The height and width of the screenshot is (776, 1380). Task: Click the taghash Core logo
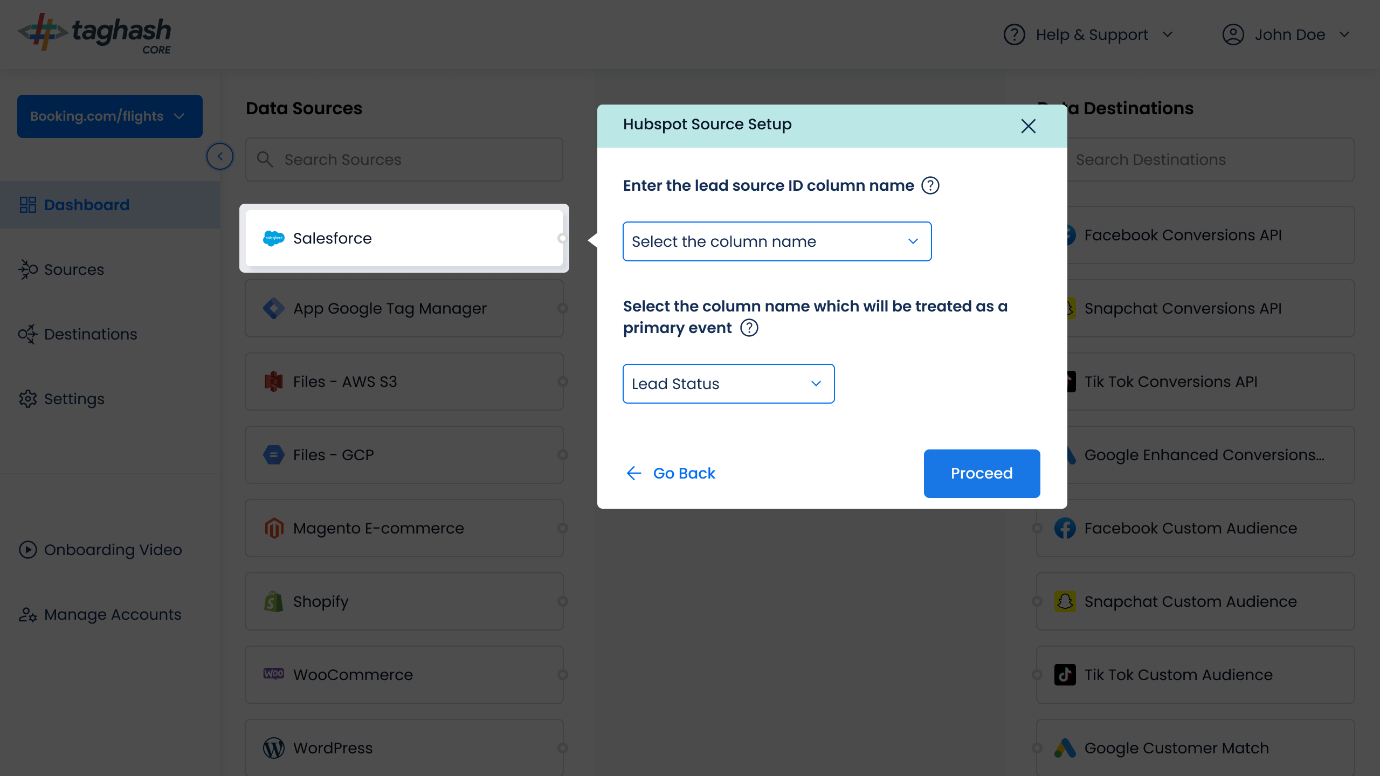(x=95, y=34)
